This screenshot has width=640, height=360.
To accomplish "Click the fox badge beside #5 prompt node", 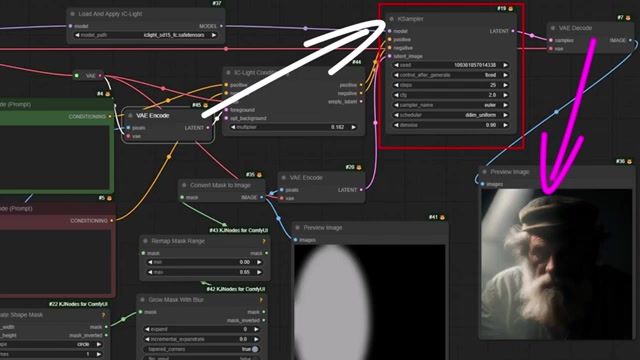I will [x=109, y=198].
